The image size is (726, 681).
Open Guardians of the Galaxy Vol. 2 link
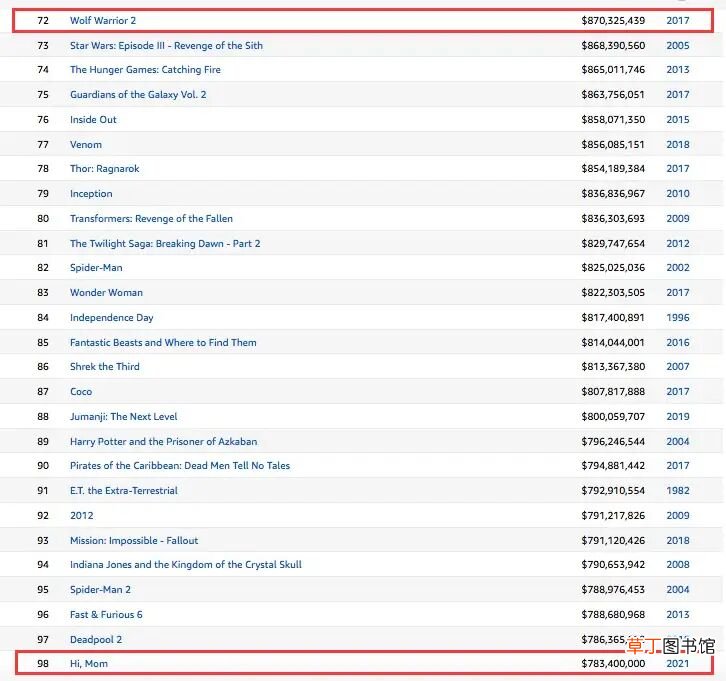[138, 94]
